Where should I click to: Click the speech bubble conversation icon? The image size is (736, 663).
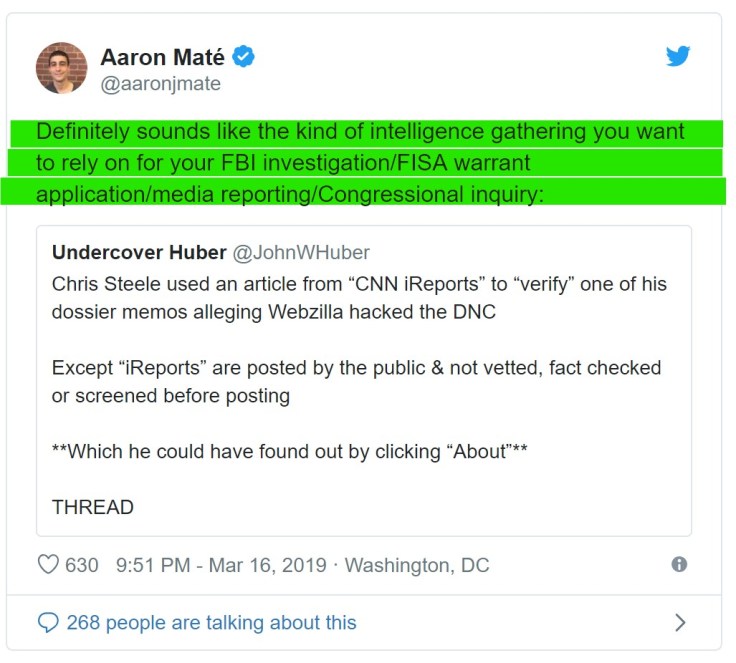(x=48, y=623)
